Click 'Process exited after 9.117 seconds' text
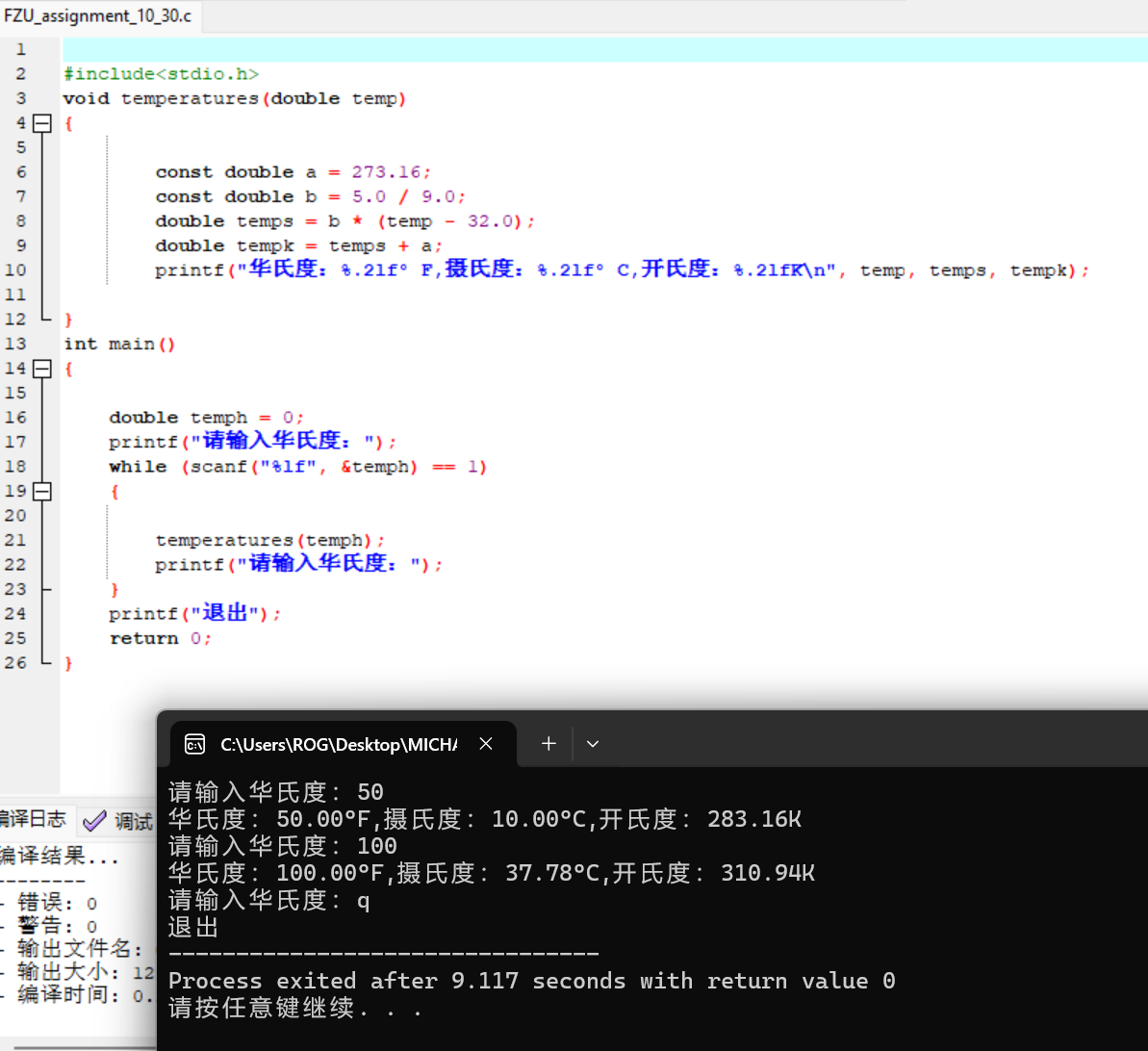 pyautogui.click(x=531, y=982)
